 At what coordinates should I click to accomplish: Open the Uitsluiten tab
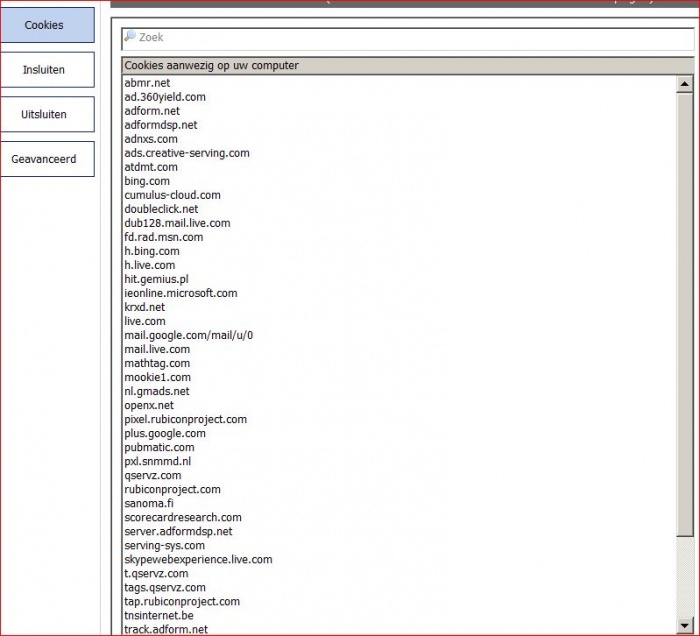pos(47,114)
